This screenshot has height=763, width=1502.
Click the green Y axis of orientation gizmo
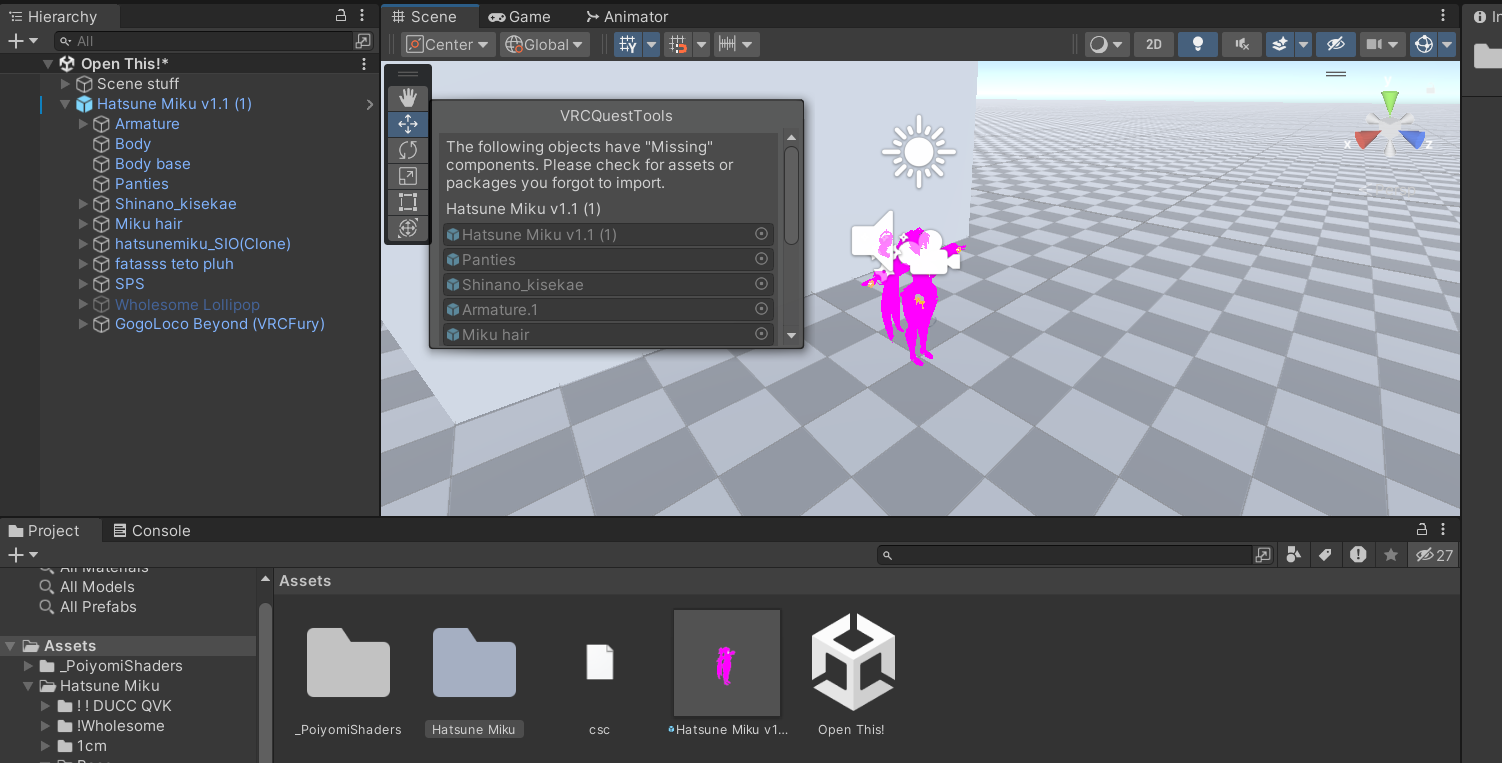1389,101
